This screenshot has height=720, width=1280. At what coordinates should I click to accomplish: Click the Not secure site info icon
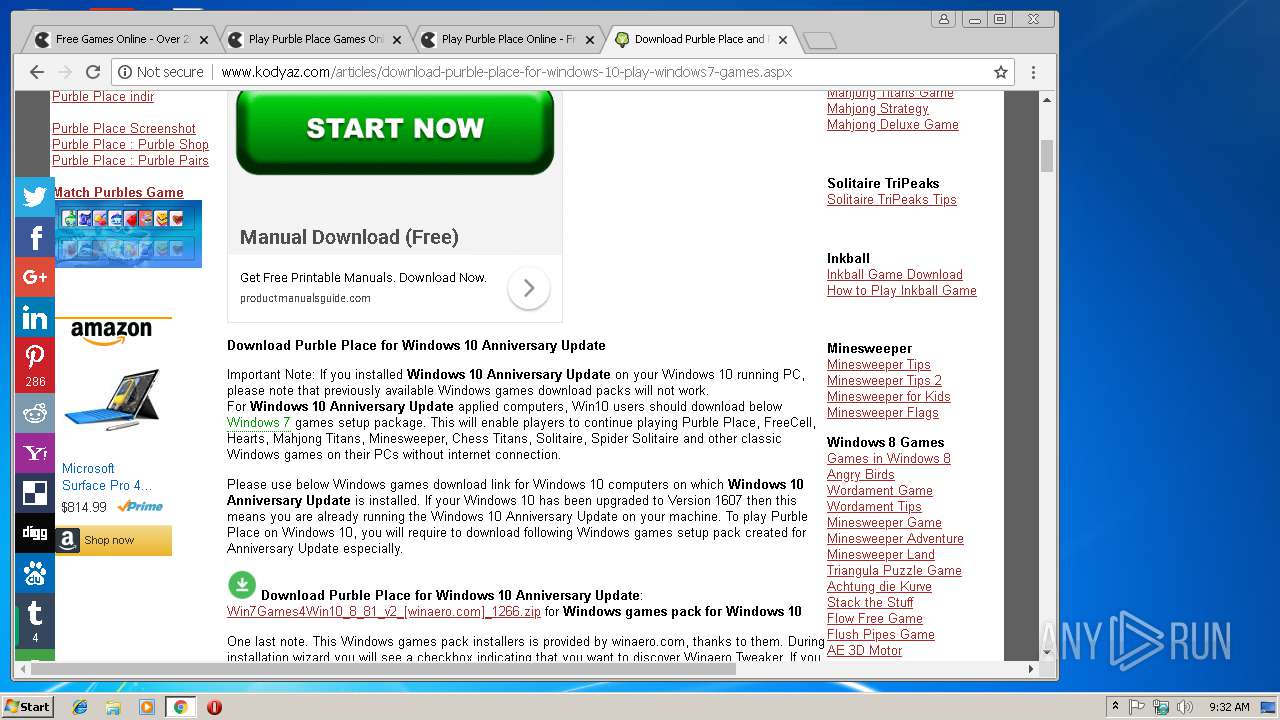125,72
